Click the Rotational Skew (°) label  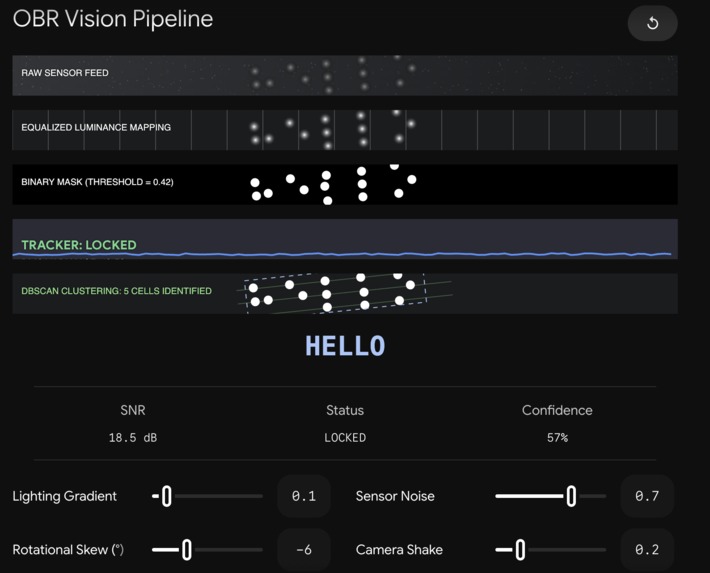[x=68, y=550]
